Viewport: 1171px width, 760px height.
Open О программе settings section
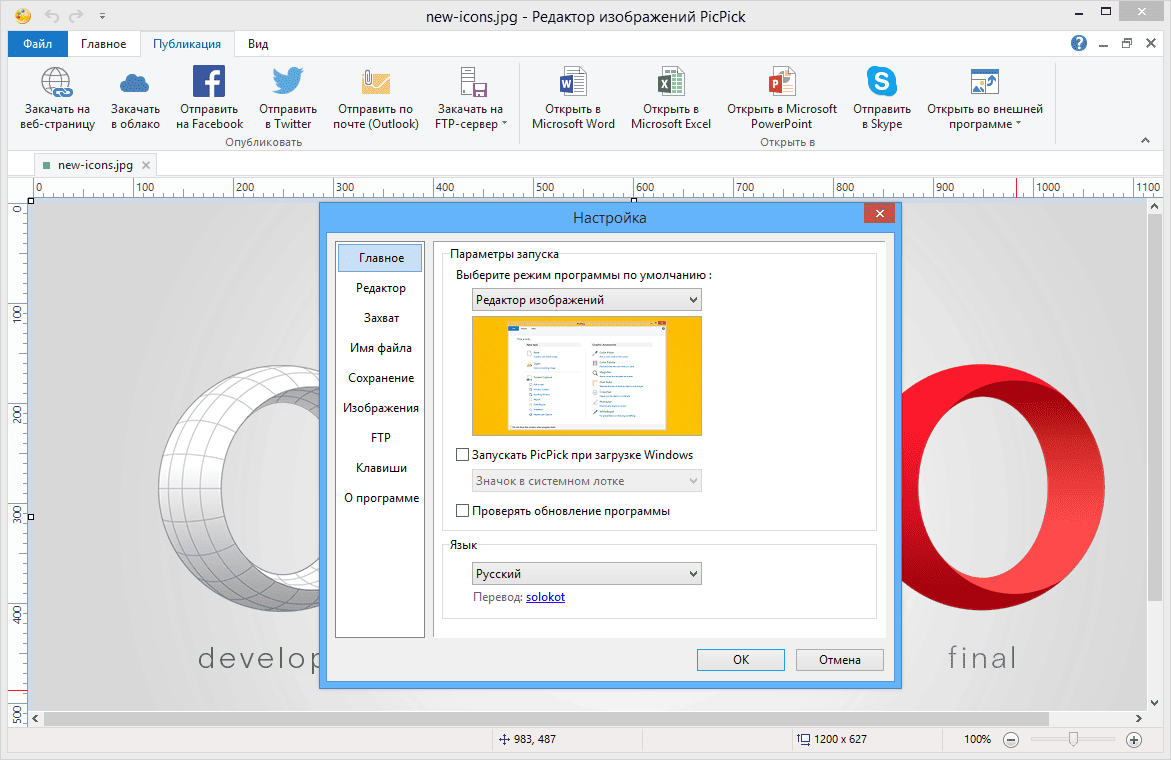381,498
